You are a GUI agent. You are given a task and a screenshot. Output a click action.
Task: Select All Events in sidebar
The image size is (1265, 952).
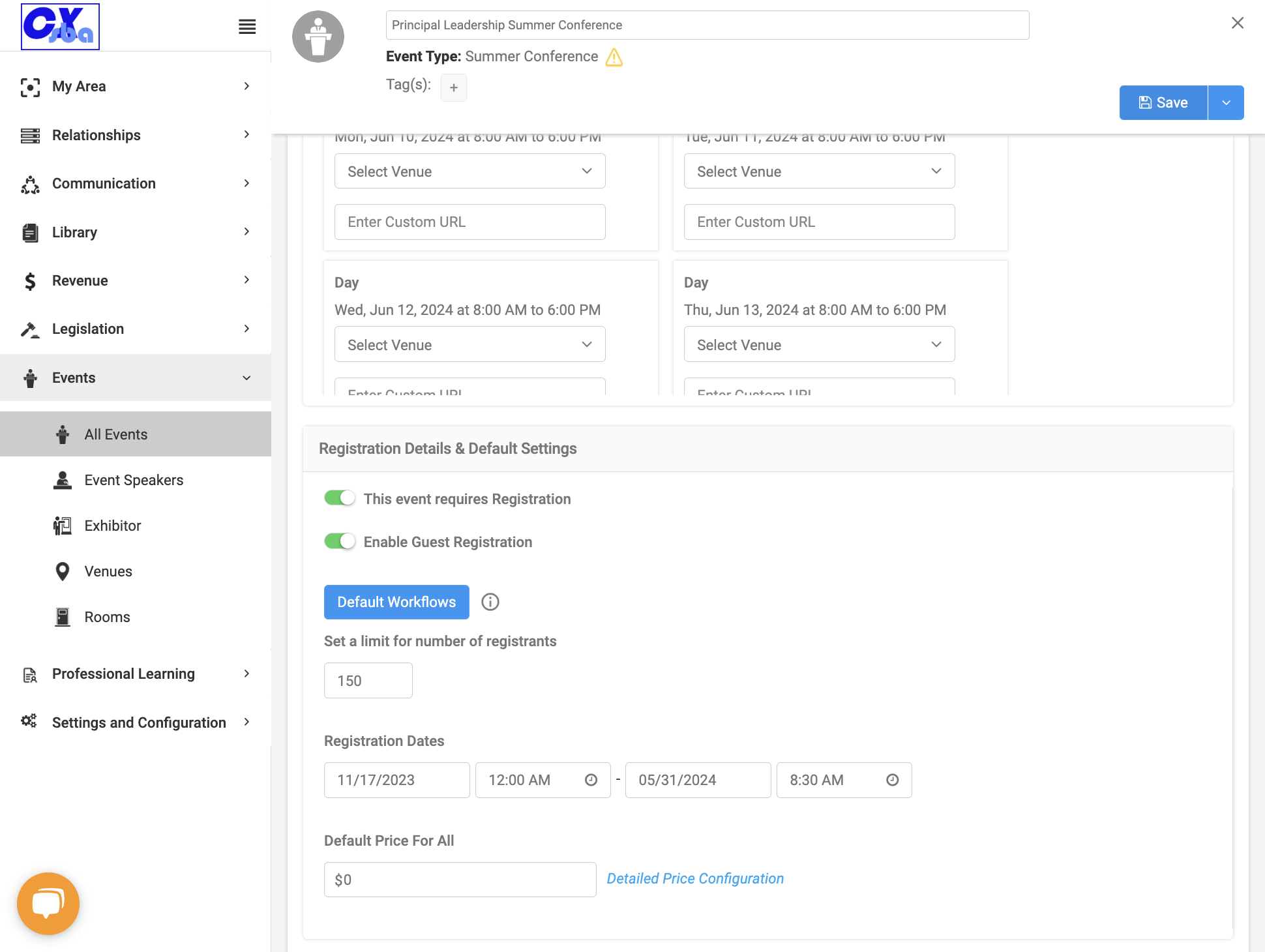[136, 434]
